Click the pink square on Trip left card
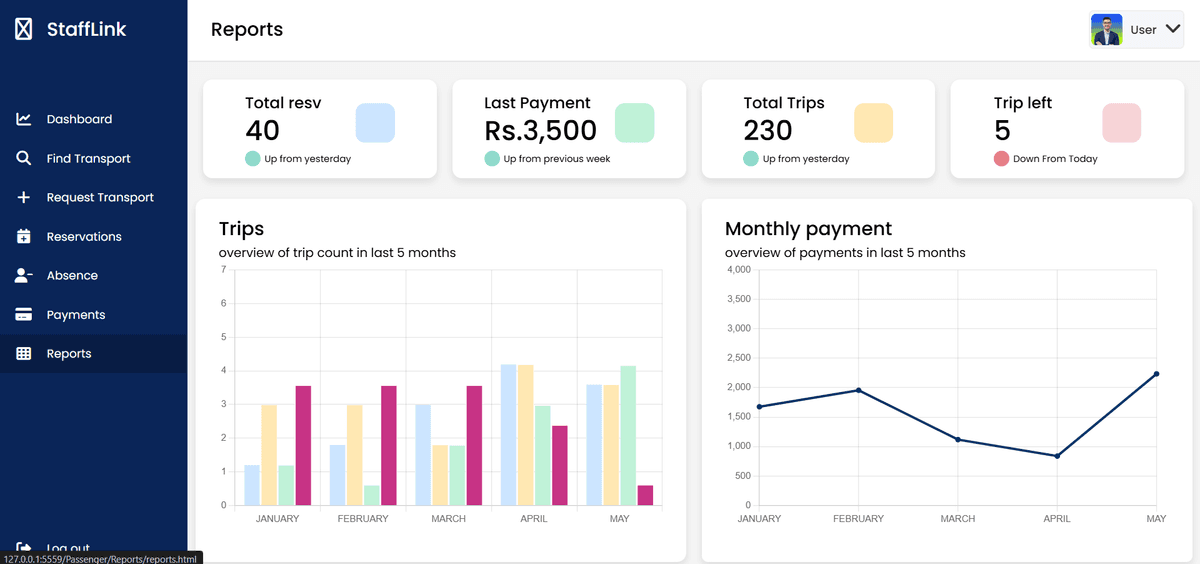 click(1121, 123)
